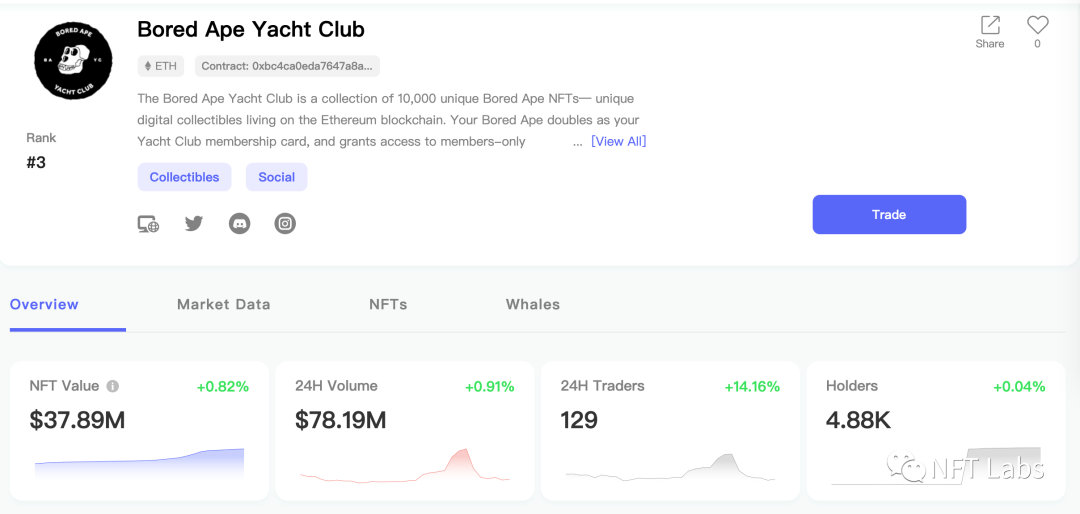
Task: Click the $37.89M NFT value
Action: (x=77, y=420)
